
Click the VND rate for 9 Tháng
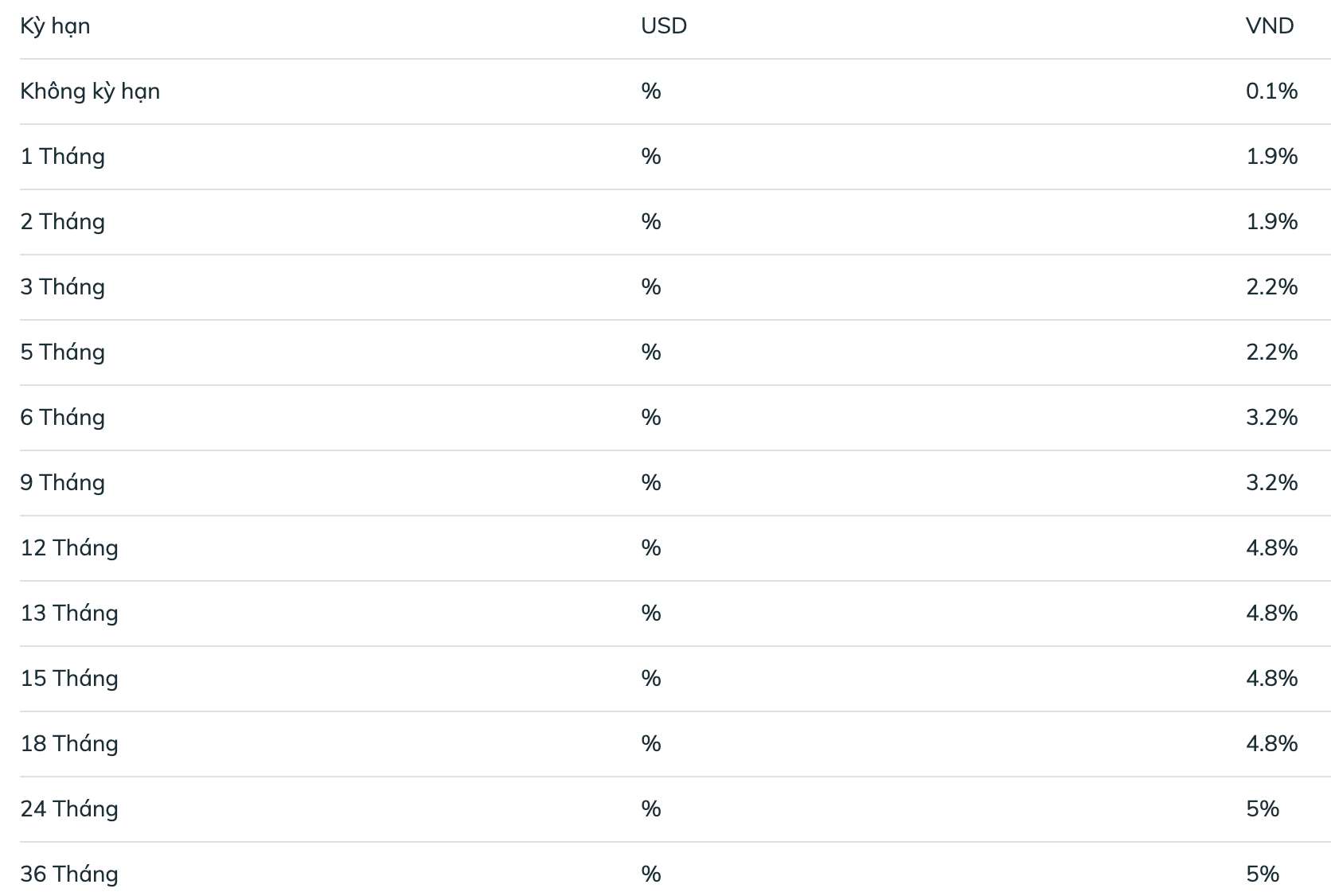[1272, 483]
